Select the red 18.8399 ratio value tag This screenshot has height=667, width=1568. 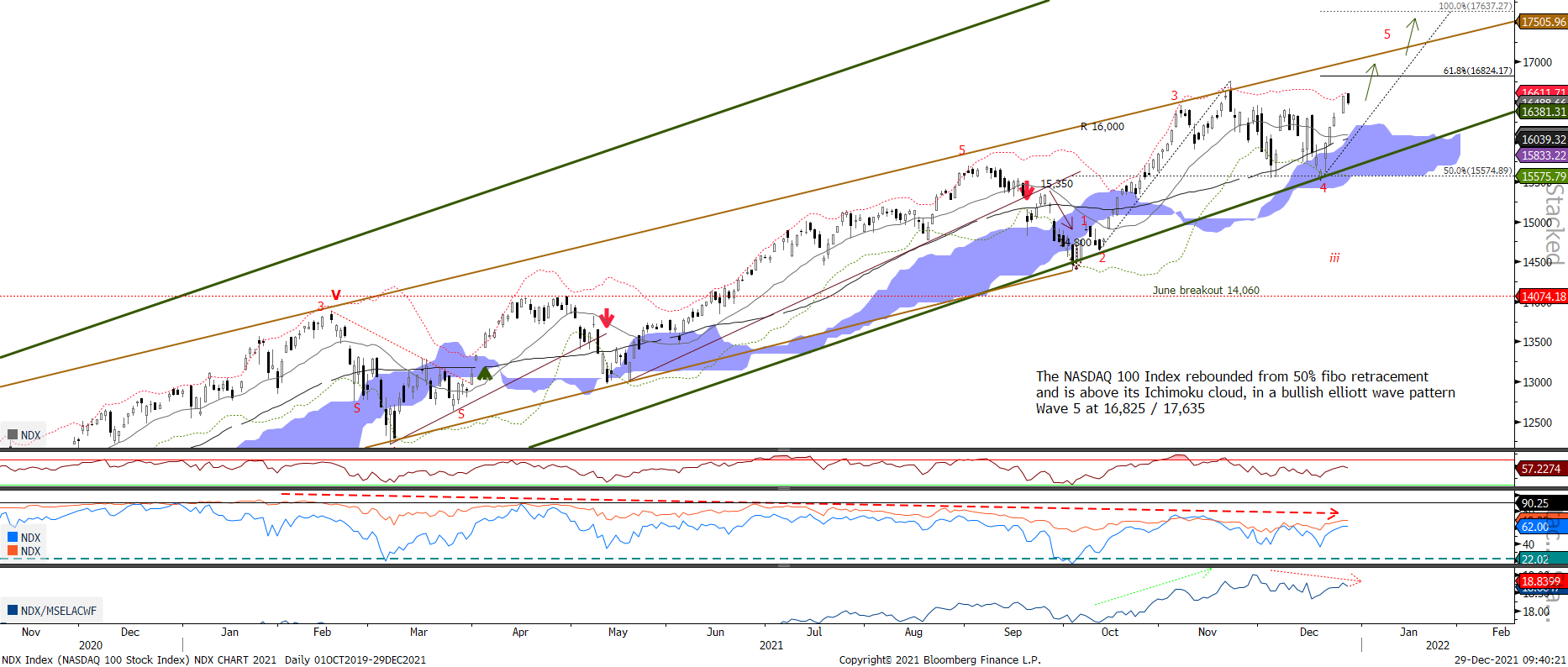coord(1541,581)
